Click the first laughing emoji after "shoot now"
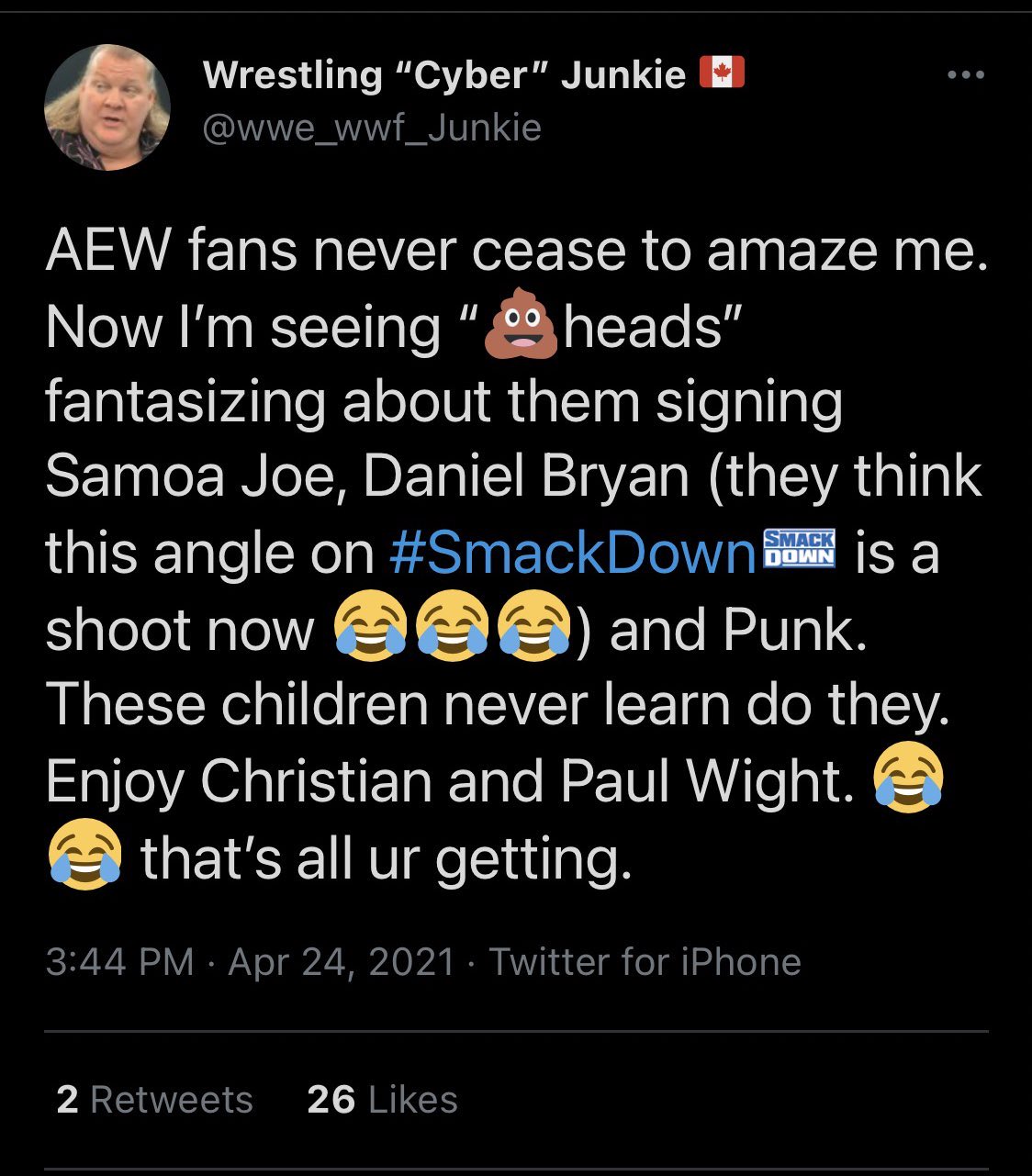Viewport: 1032px width, 1176px height. click(371, 629)
